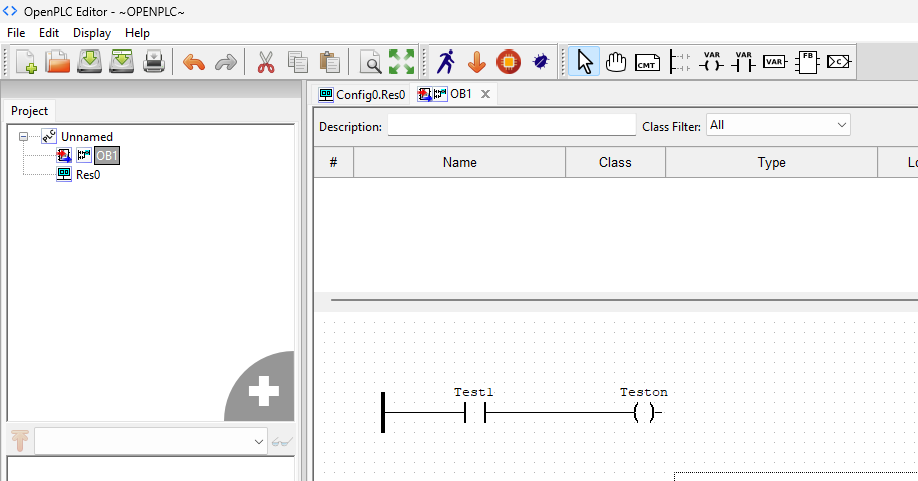Click the Start PLC Simulation running-man icon
This screenshot has height=481, width=918.
pyautogui.click(x=446, y=62)
